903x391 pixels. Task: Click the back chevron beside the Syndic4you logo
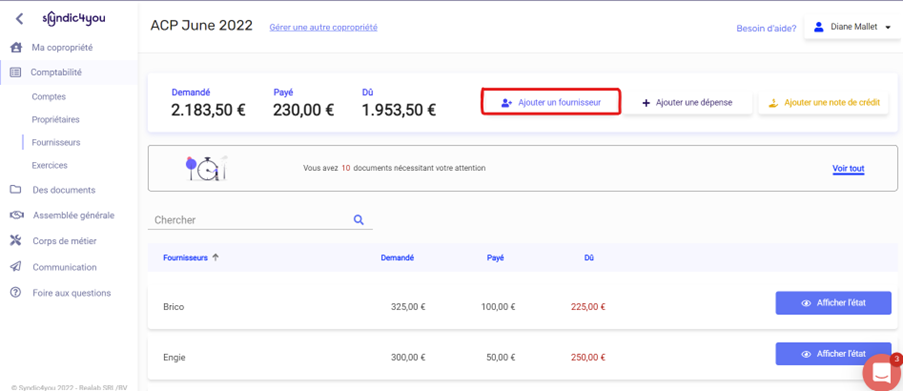pyautogui.click(x=20, y=19)
